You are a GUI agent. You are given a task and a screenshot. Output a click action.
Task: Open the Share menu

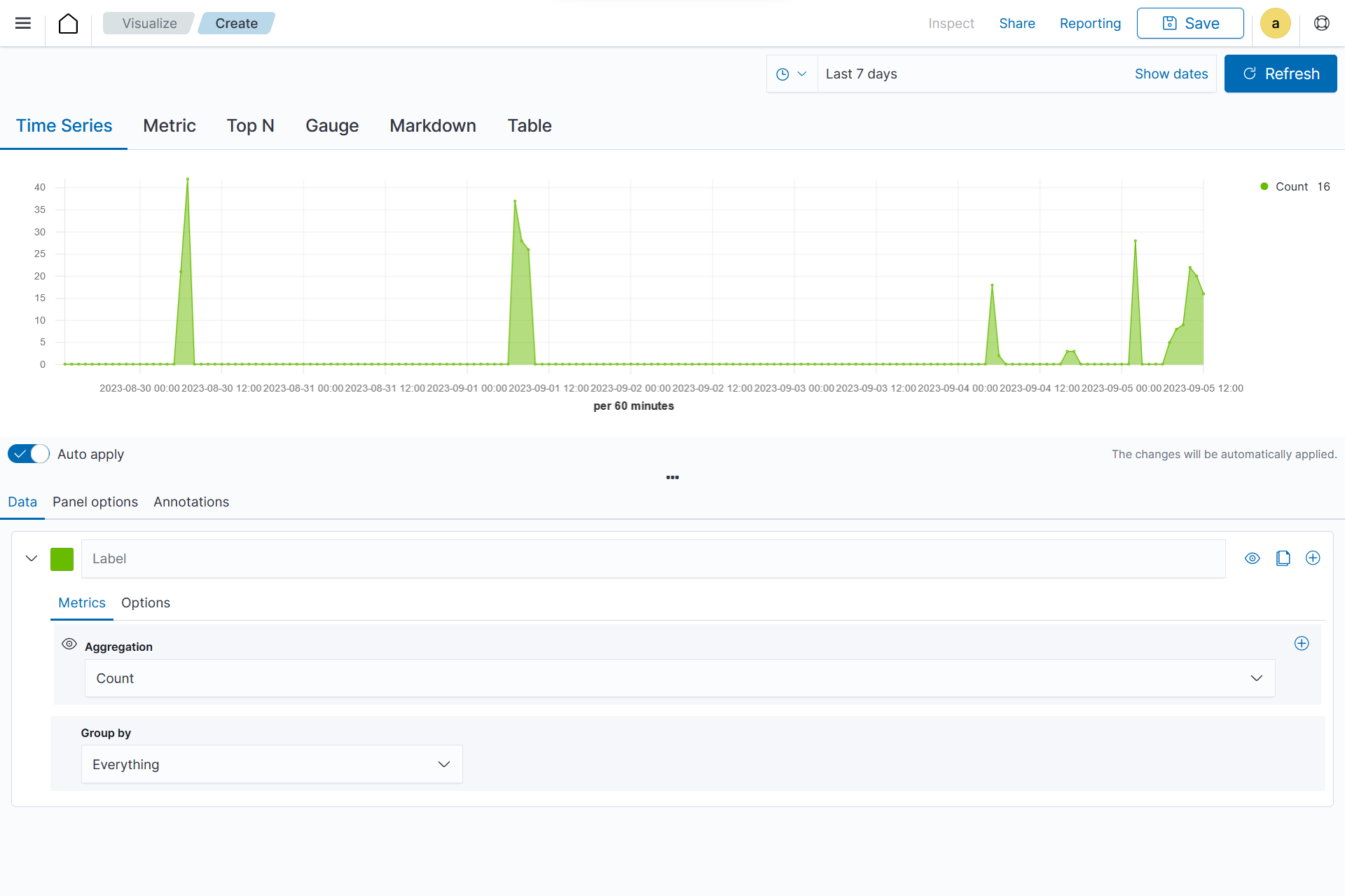click(1017, 23)
